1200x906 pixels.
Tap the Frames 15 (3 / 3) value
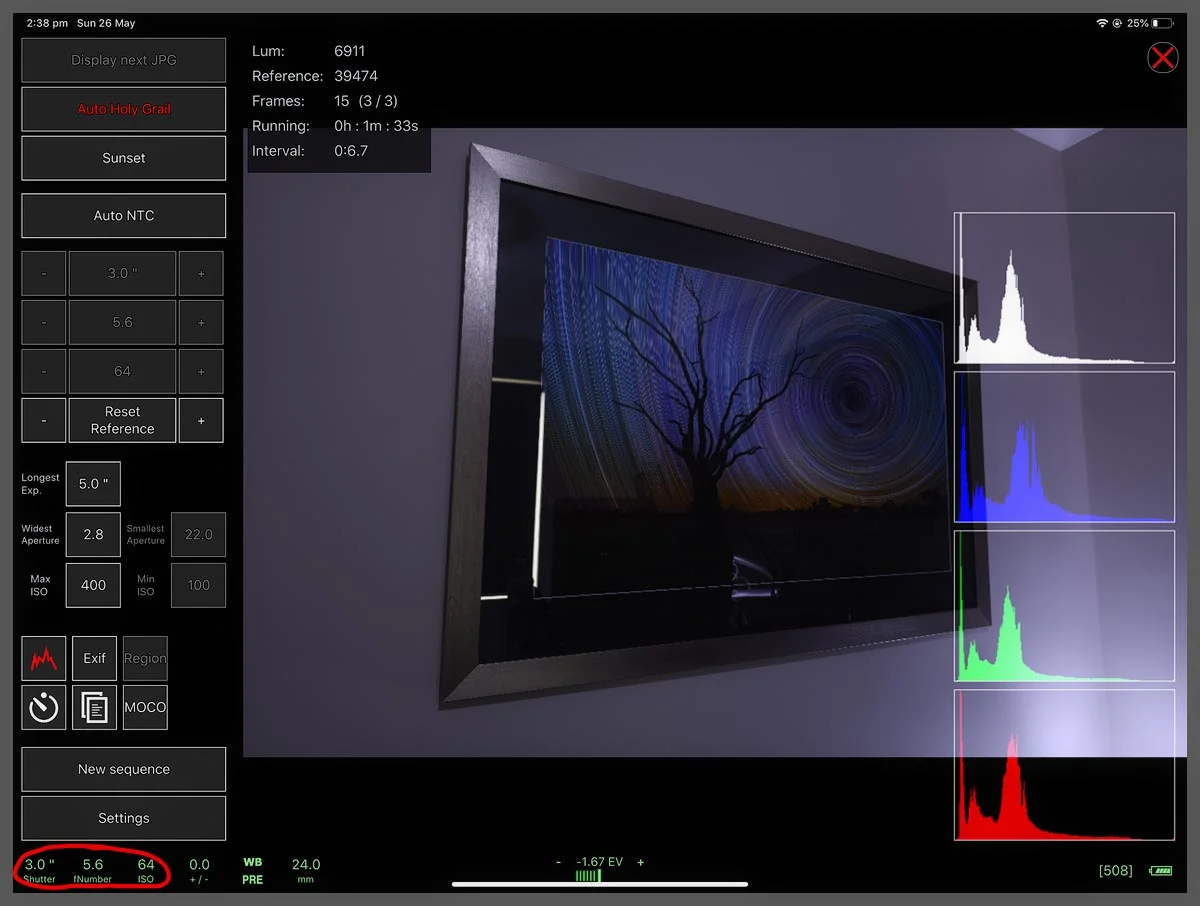(x=366, y=101)
